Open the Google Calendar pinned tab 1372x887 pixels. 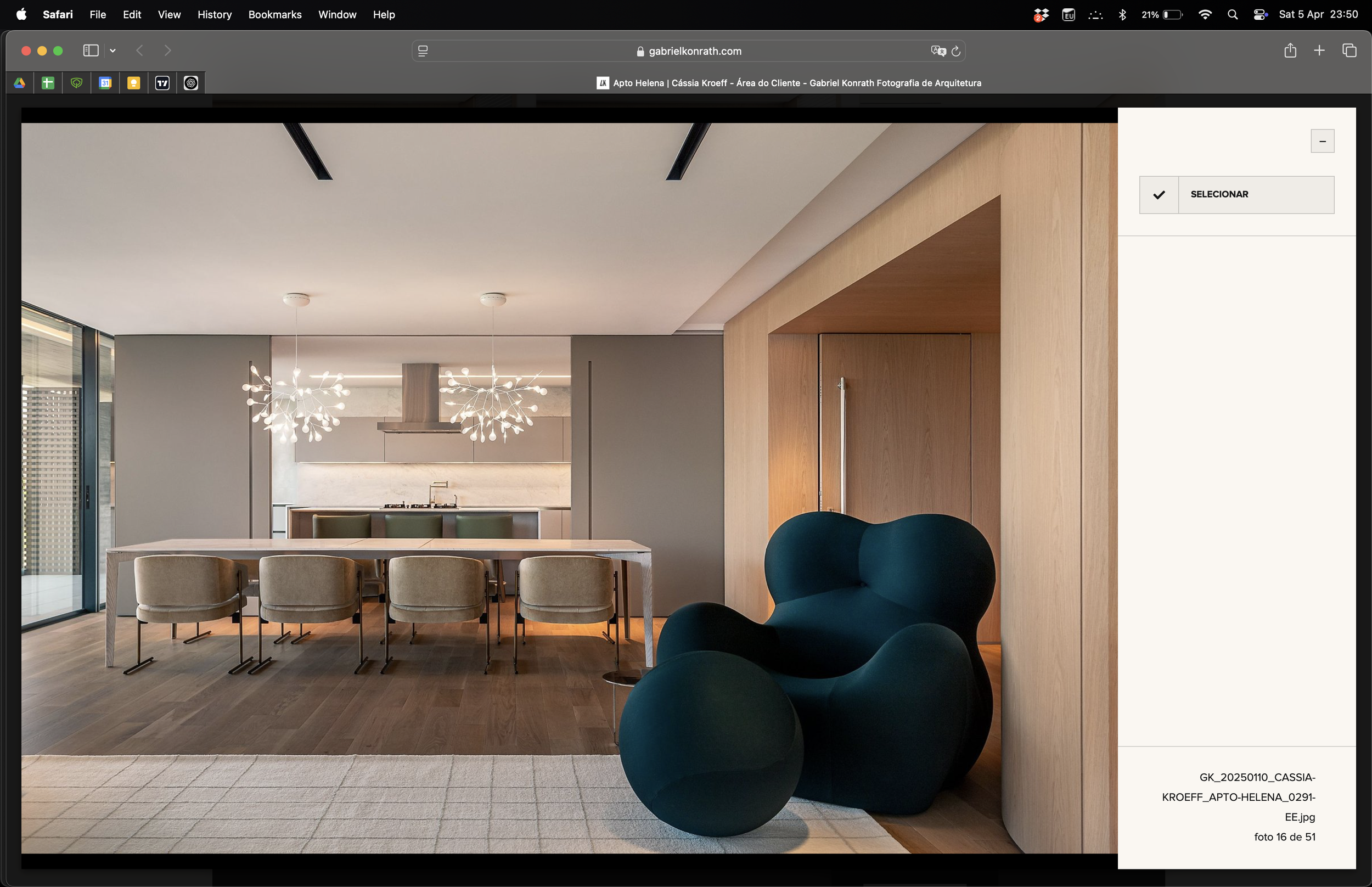(105, 83)
